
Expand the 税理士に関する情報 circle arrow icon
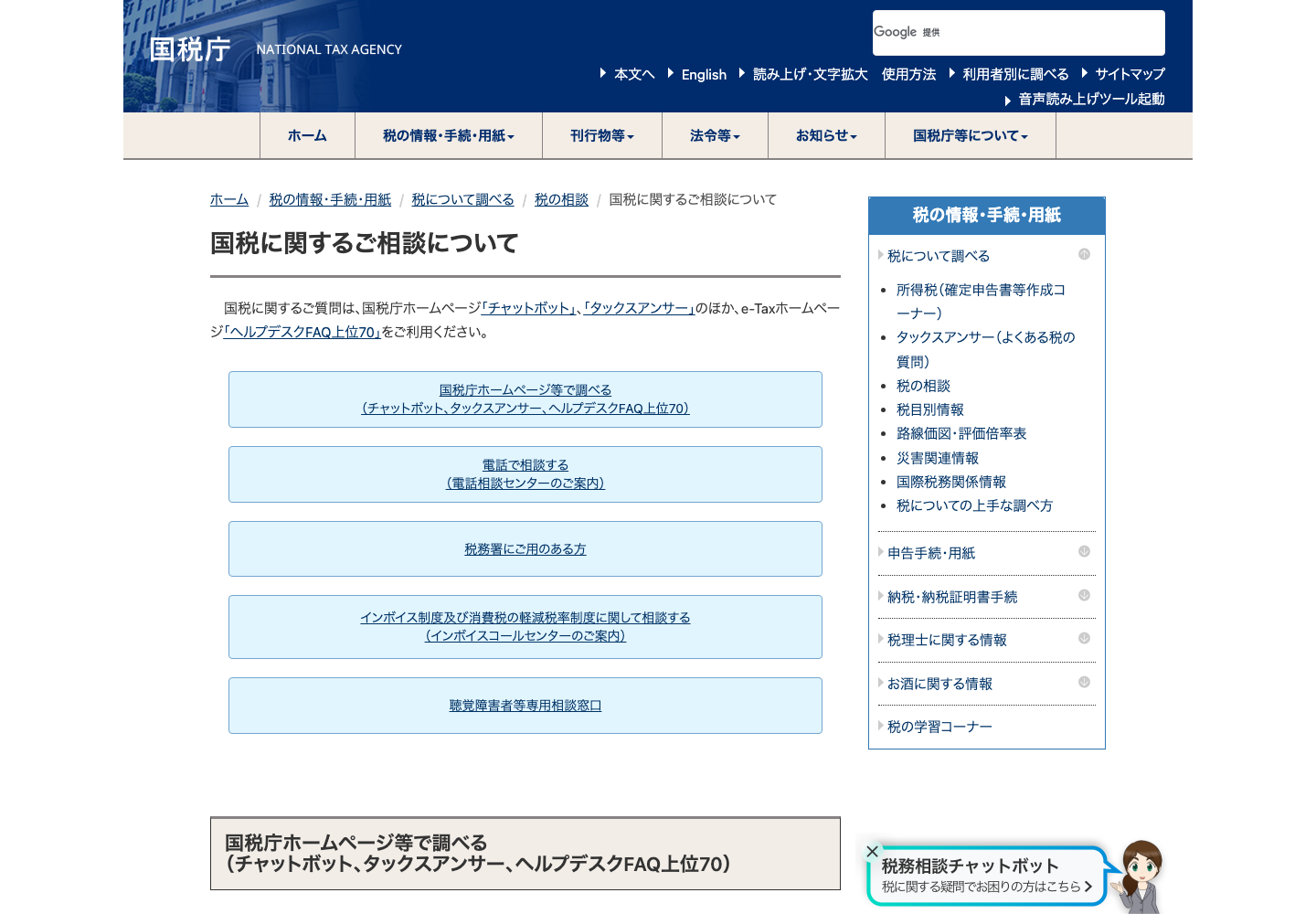(1084, 638)
